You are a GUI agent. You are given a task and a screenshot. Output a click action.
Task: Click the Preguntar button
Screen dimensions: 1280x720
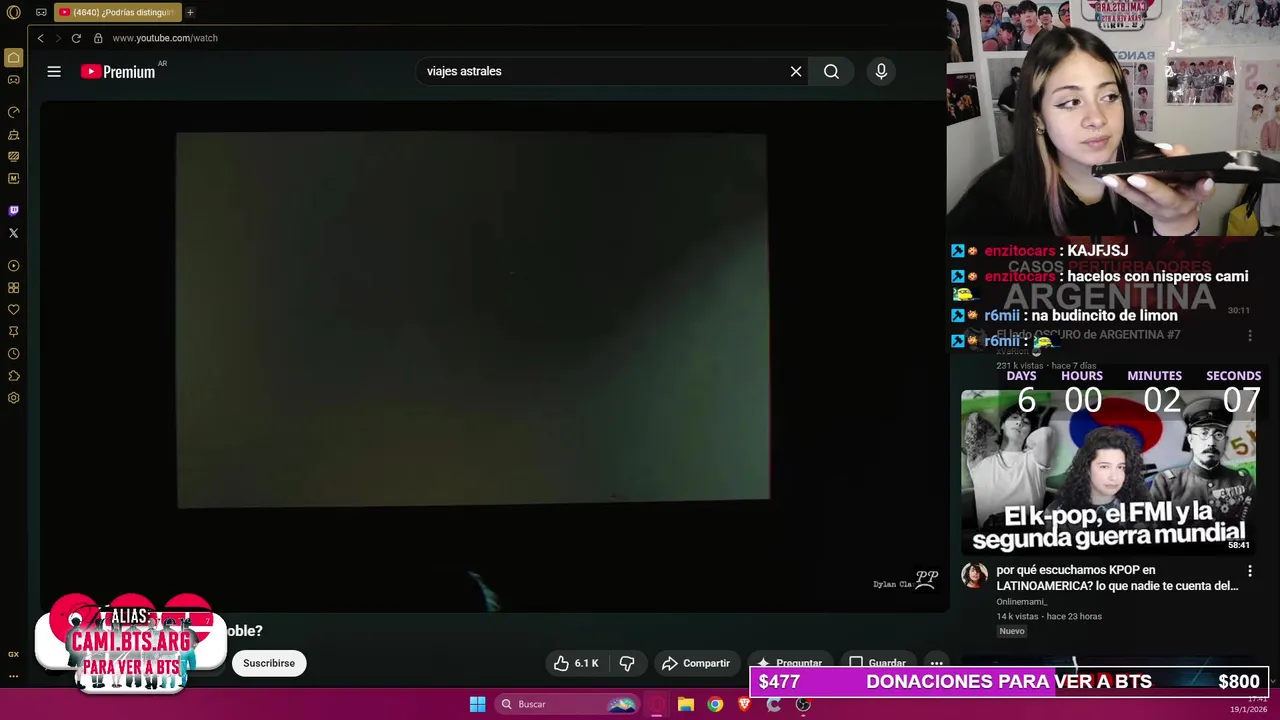coord(790,663)
